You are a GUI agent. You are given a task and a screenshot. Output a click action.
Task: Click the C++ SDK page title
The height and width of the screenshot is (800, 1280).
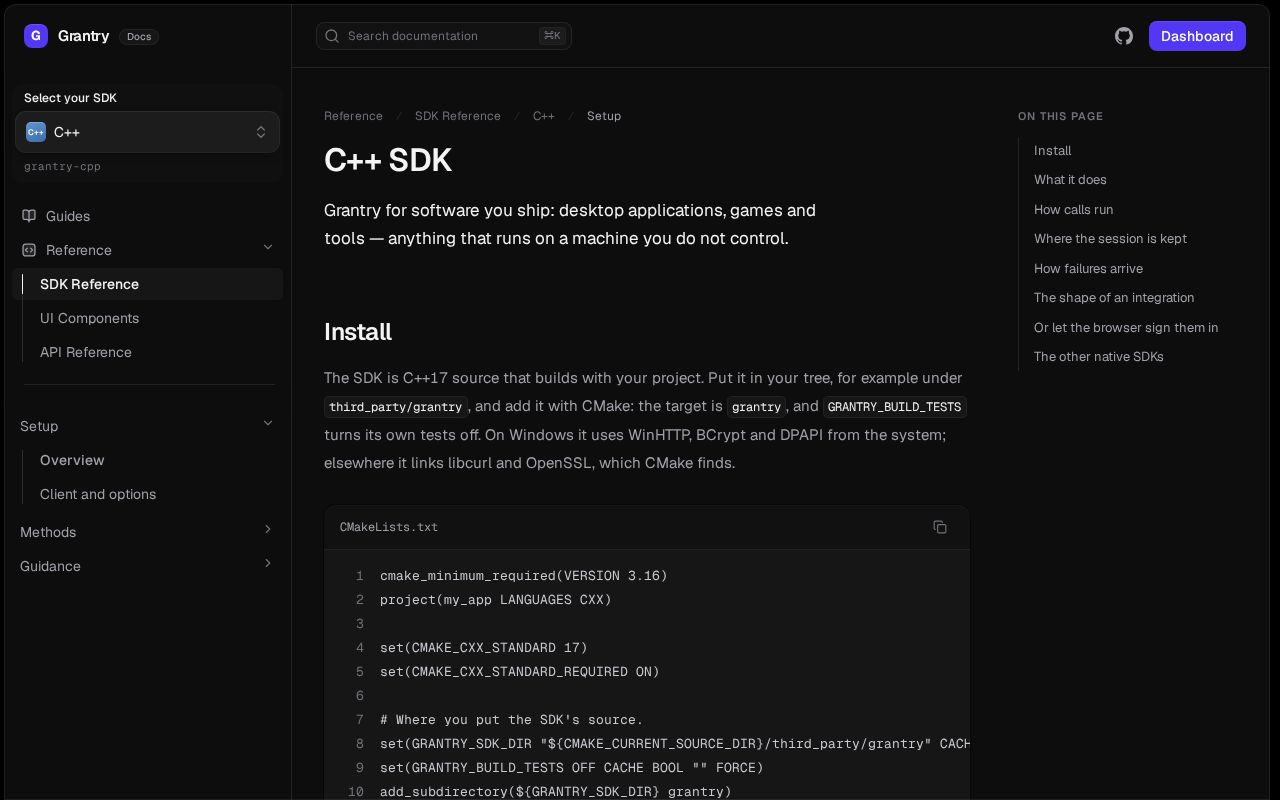click(388, 160)
